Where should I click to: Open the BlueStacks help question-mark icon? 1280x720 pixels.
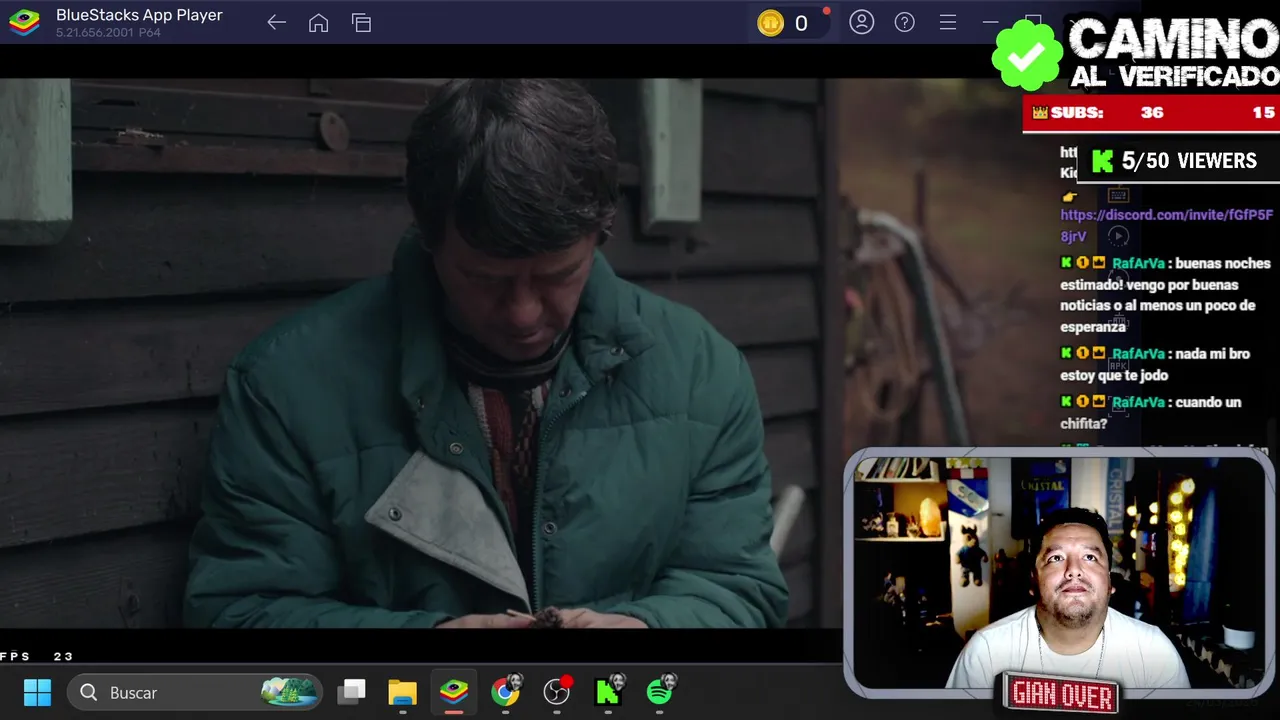905,22
